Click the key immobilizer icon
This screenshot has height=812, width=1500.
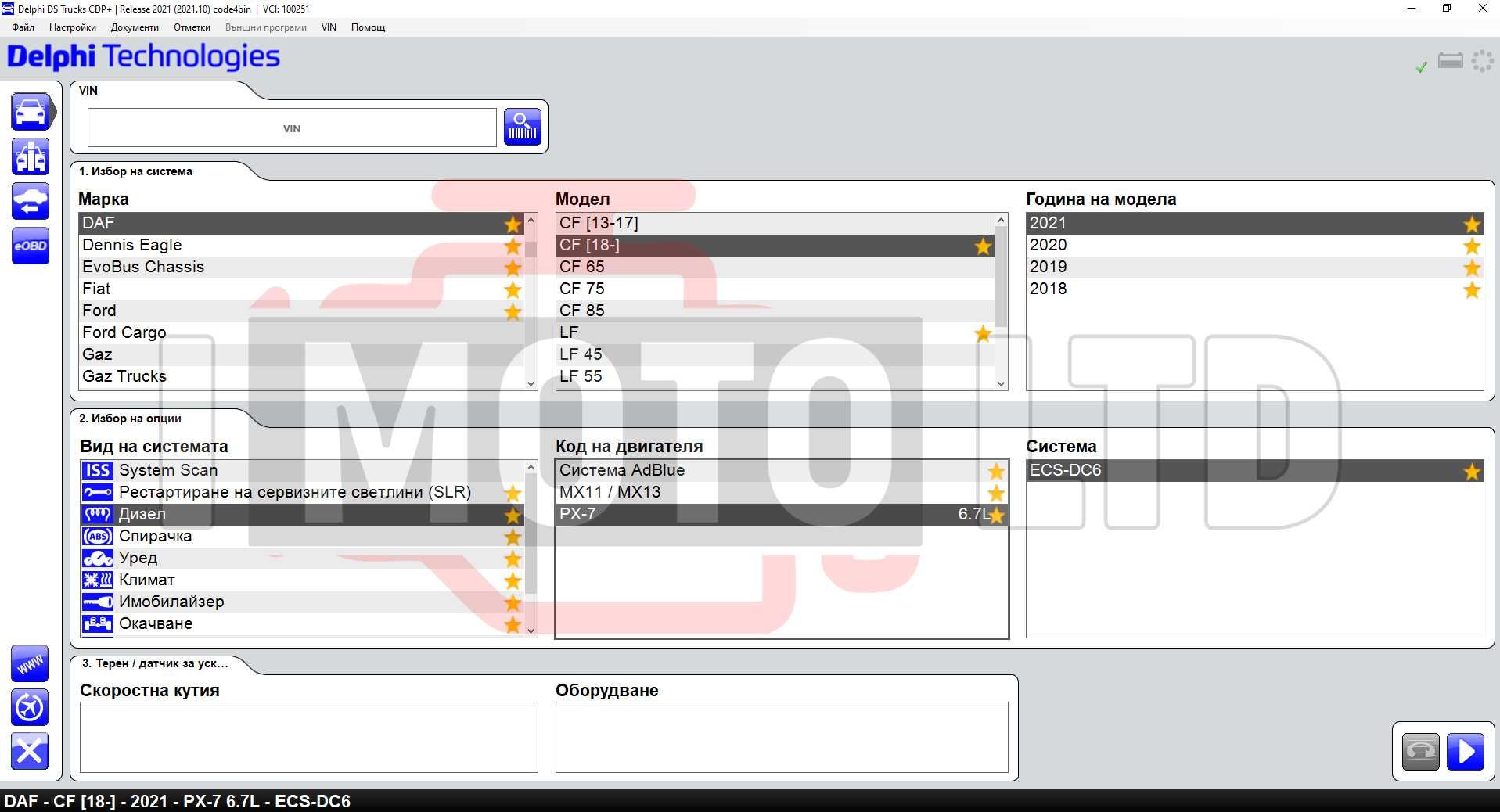pyautogui.click(x=98, y=602)
